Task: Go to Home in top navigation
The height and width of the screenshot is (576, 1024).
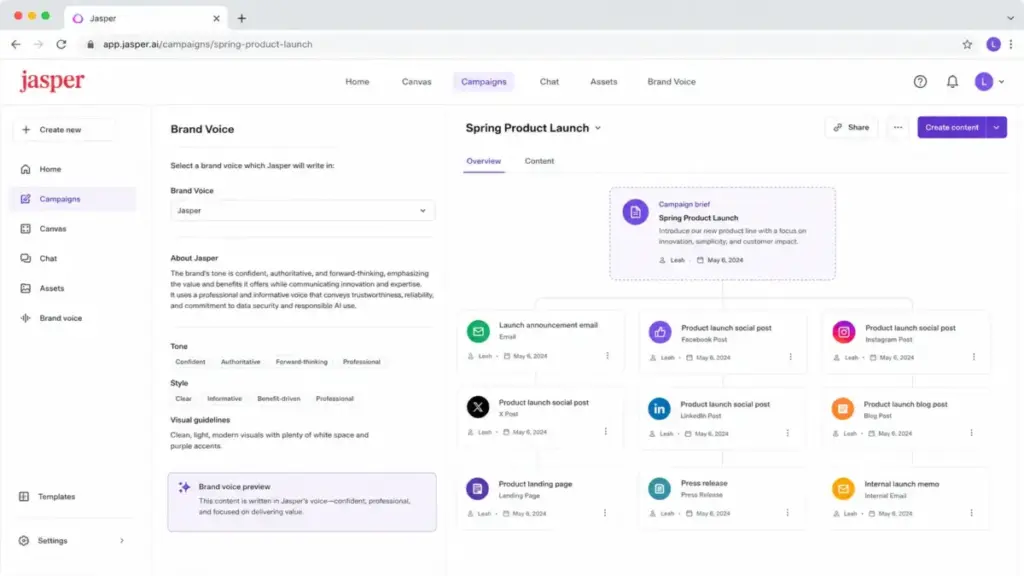Action: [x=357, y=82]
